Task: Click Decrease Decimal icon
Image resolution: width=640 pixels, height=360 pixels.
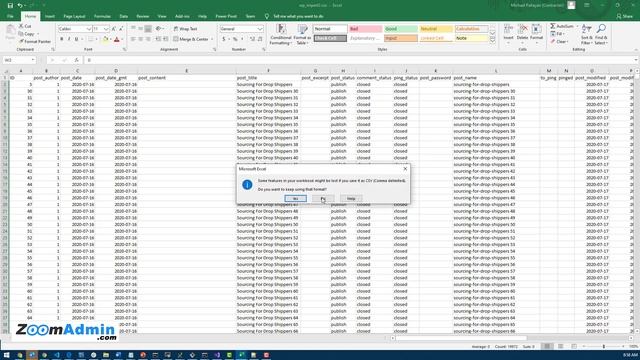Action: click(260, 39)
